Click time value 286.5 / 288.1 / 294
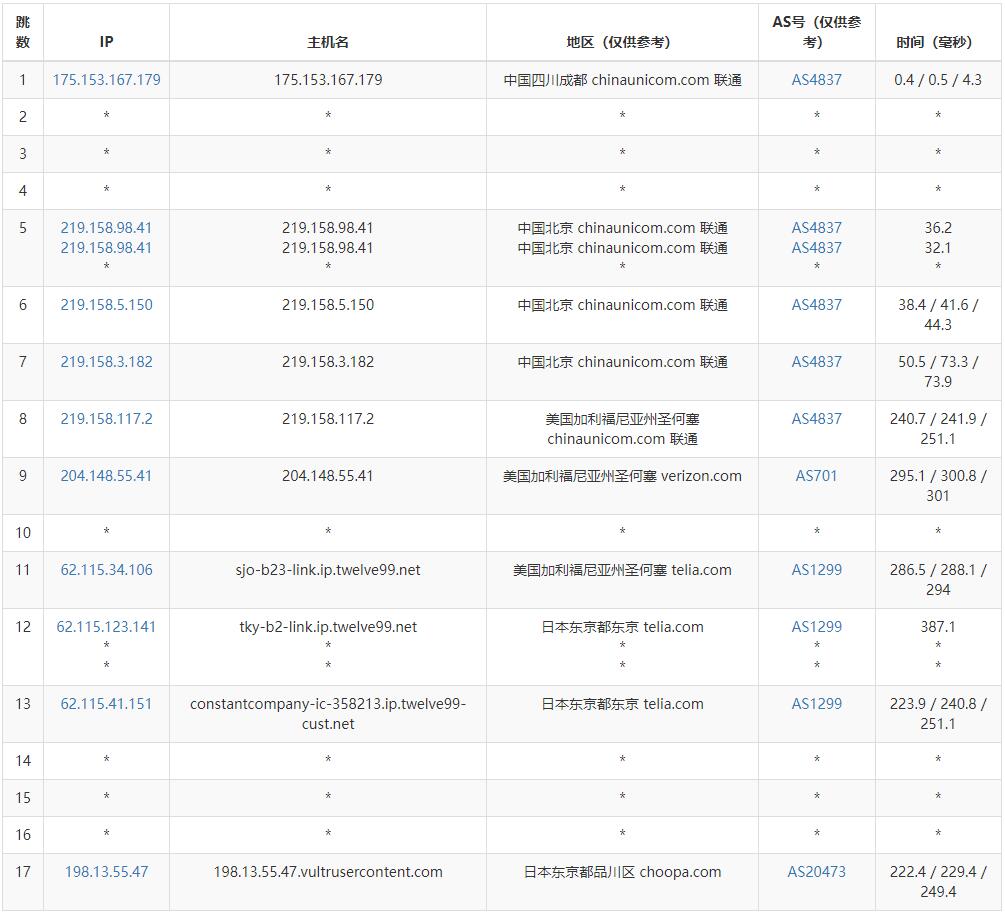 click(938, 579)
